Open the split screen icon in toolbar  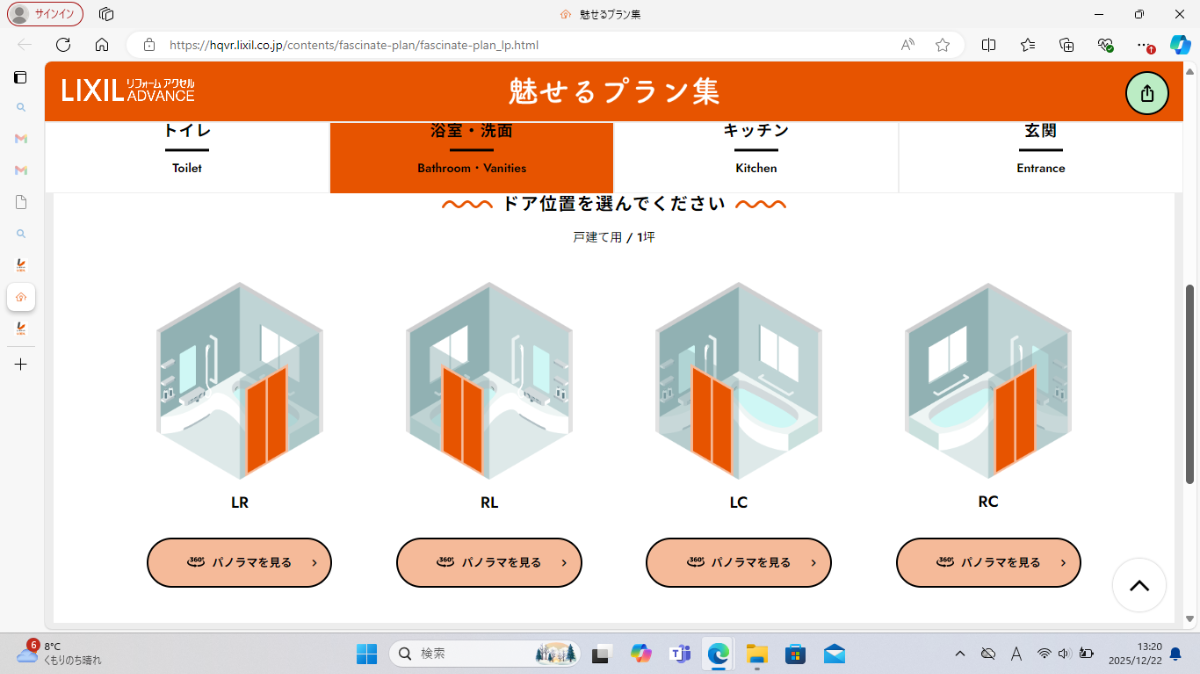[x=989, y=45]
